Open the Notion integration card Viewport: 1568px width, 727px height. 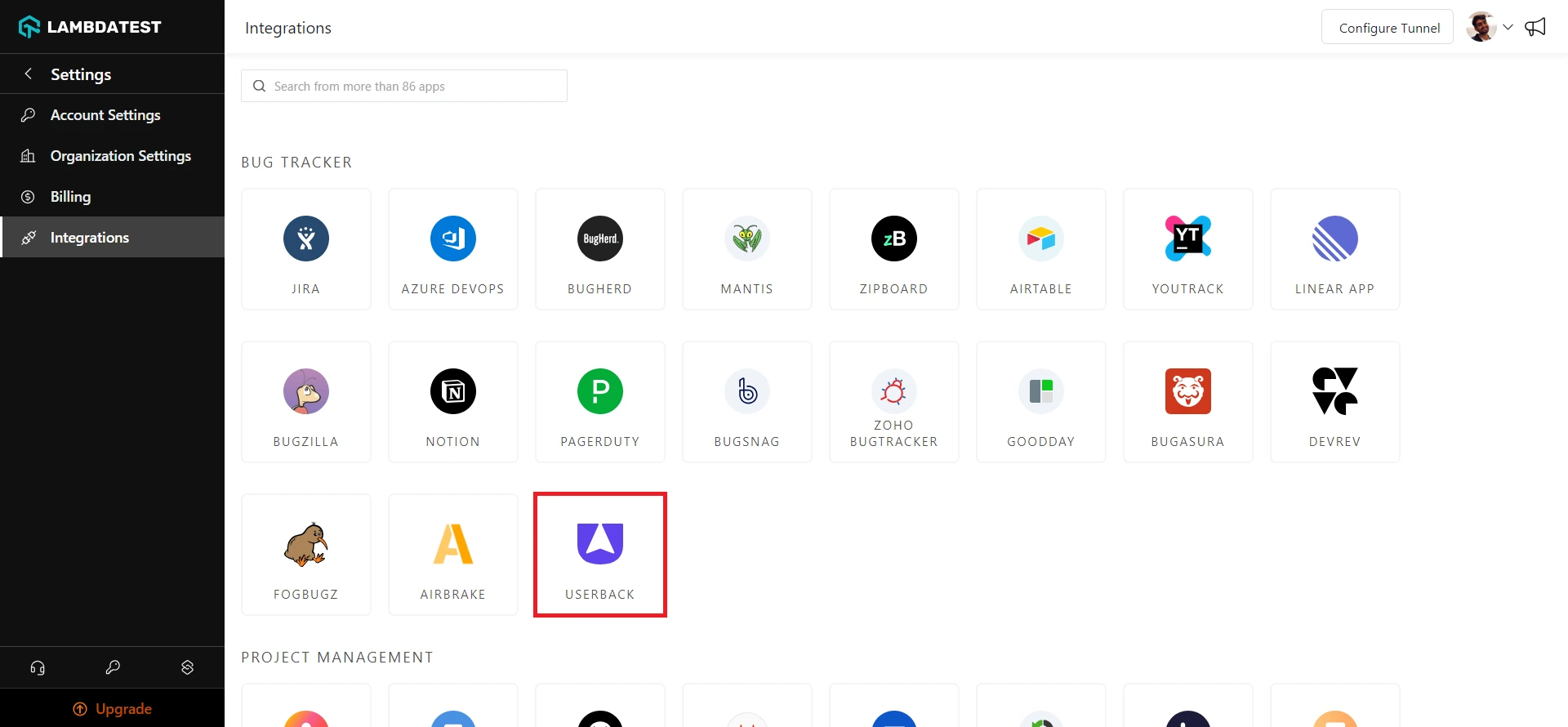tap(452, 402)
